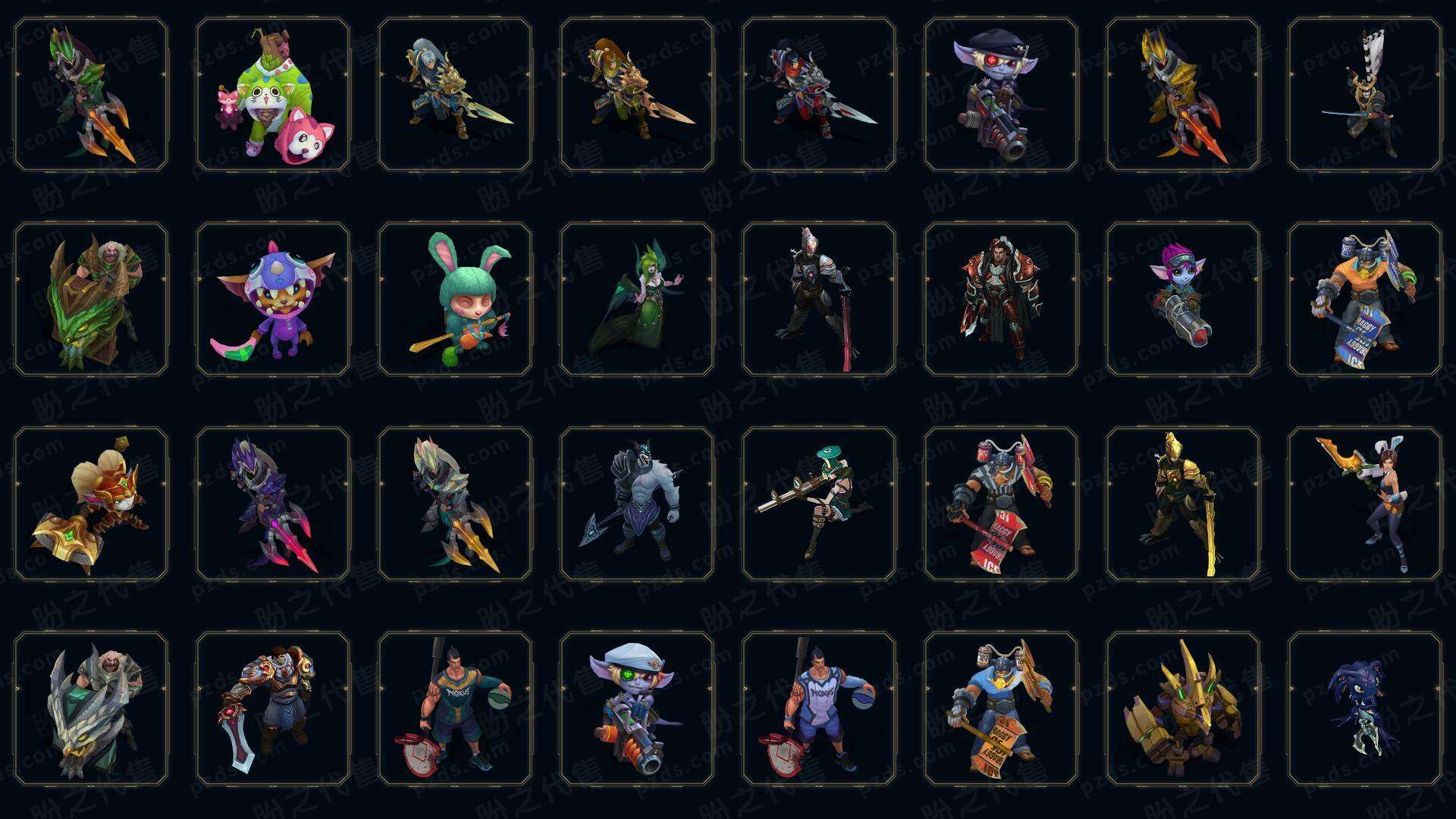The height and width of the screenshot is (819, 1456).
Task: Pick the blue-shirt Olaf with orange banner
Action: click(1001, 709)
